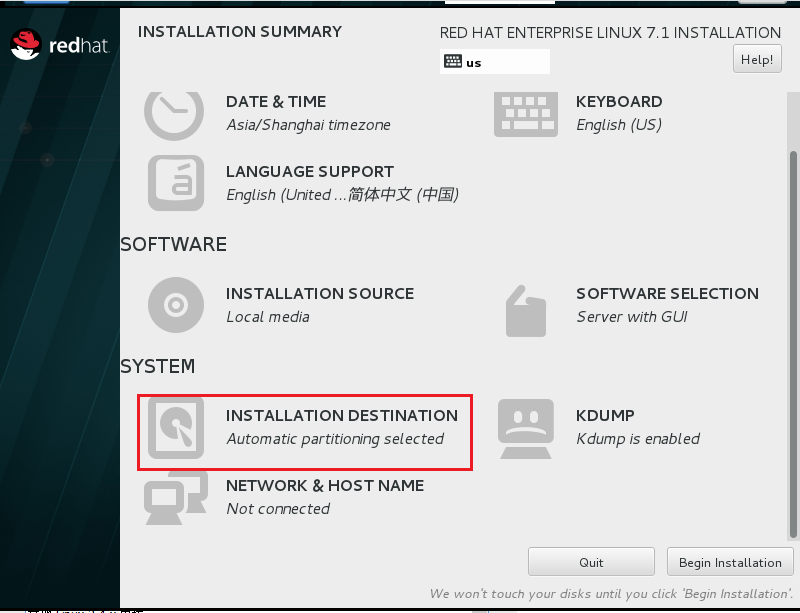The height and width of the screenshot is (613, 800).
Task: Click 'English (US)' keyboard value
Action: [619, 125]
